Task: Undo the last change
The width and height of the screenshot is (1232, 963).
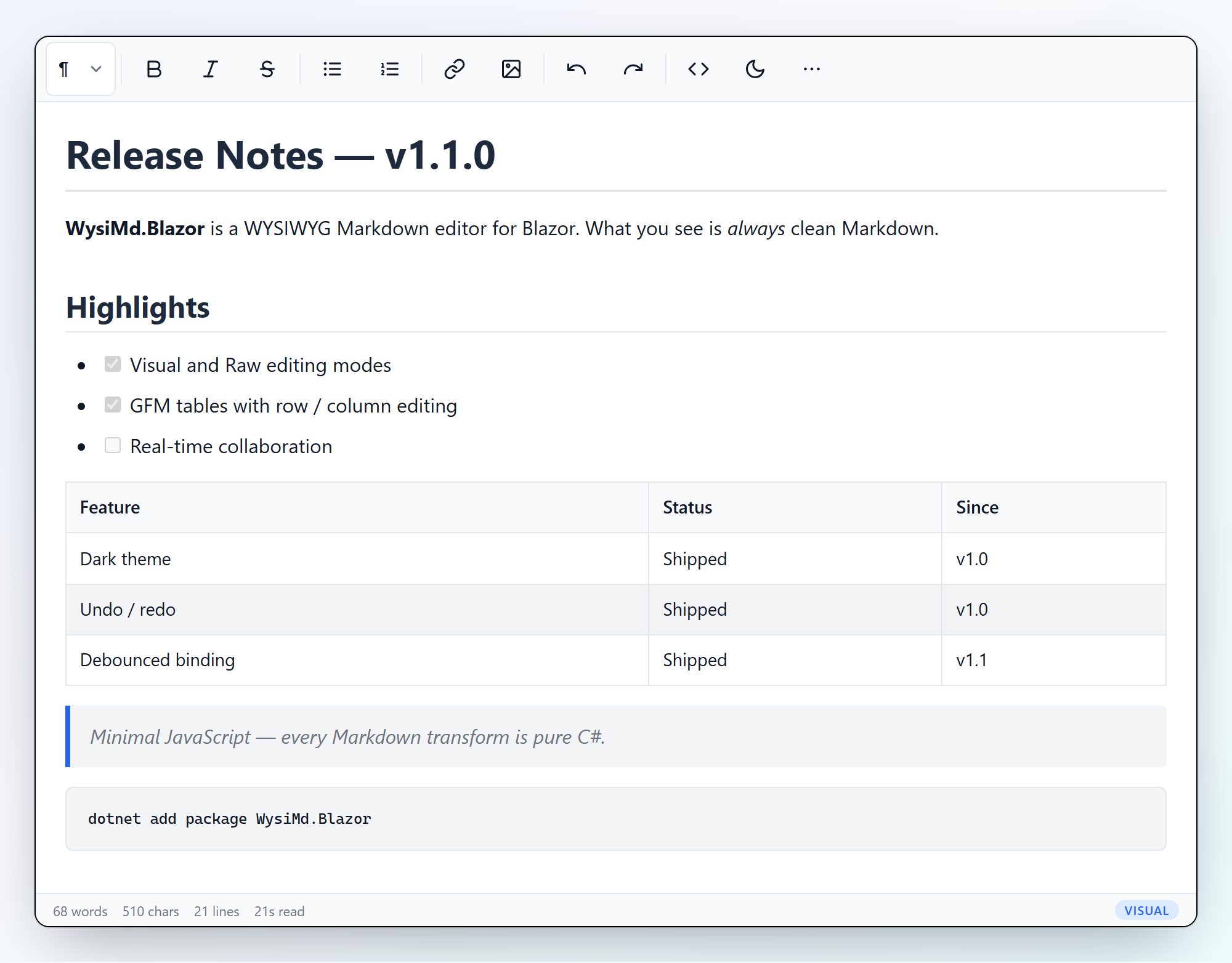Action: [x=577, y=69]
